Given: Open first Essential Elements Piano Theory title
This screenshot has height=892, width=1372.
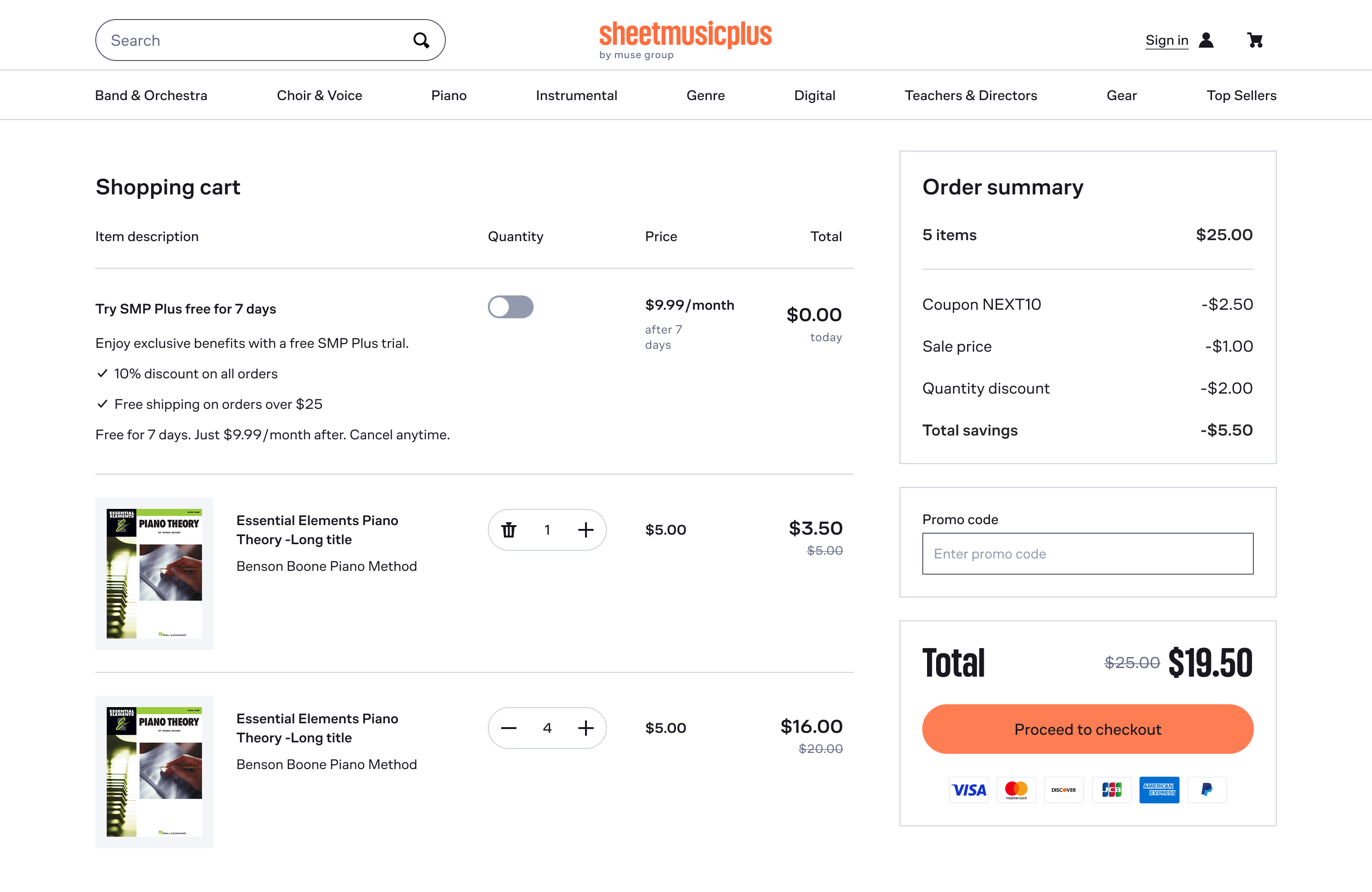Looking at the screenshot, I should tap(317, 530).
